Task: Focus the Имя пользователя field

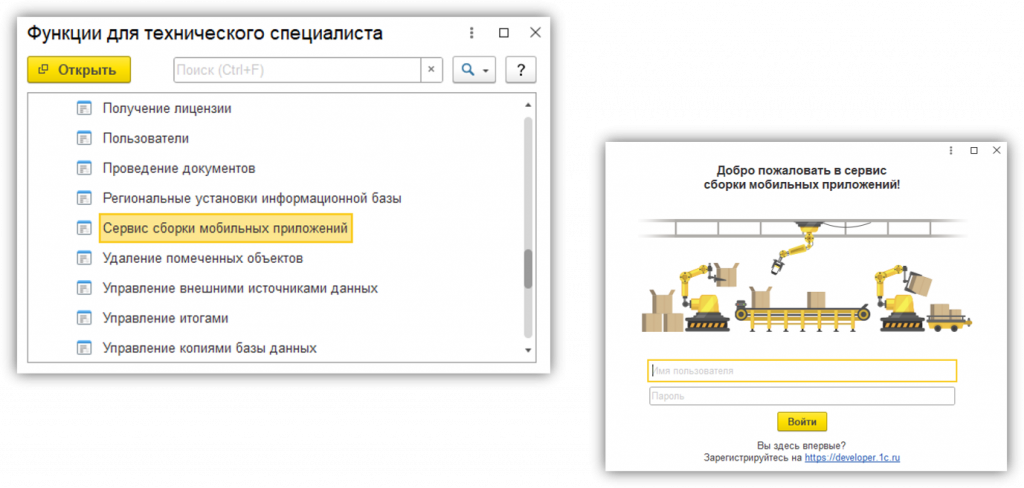Action: 802,370
